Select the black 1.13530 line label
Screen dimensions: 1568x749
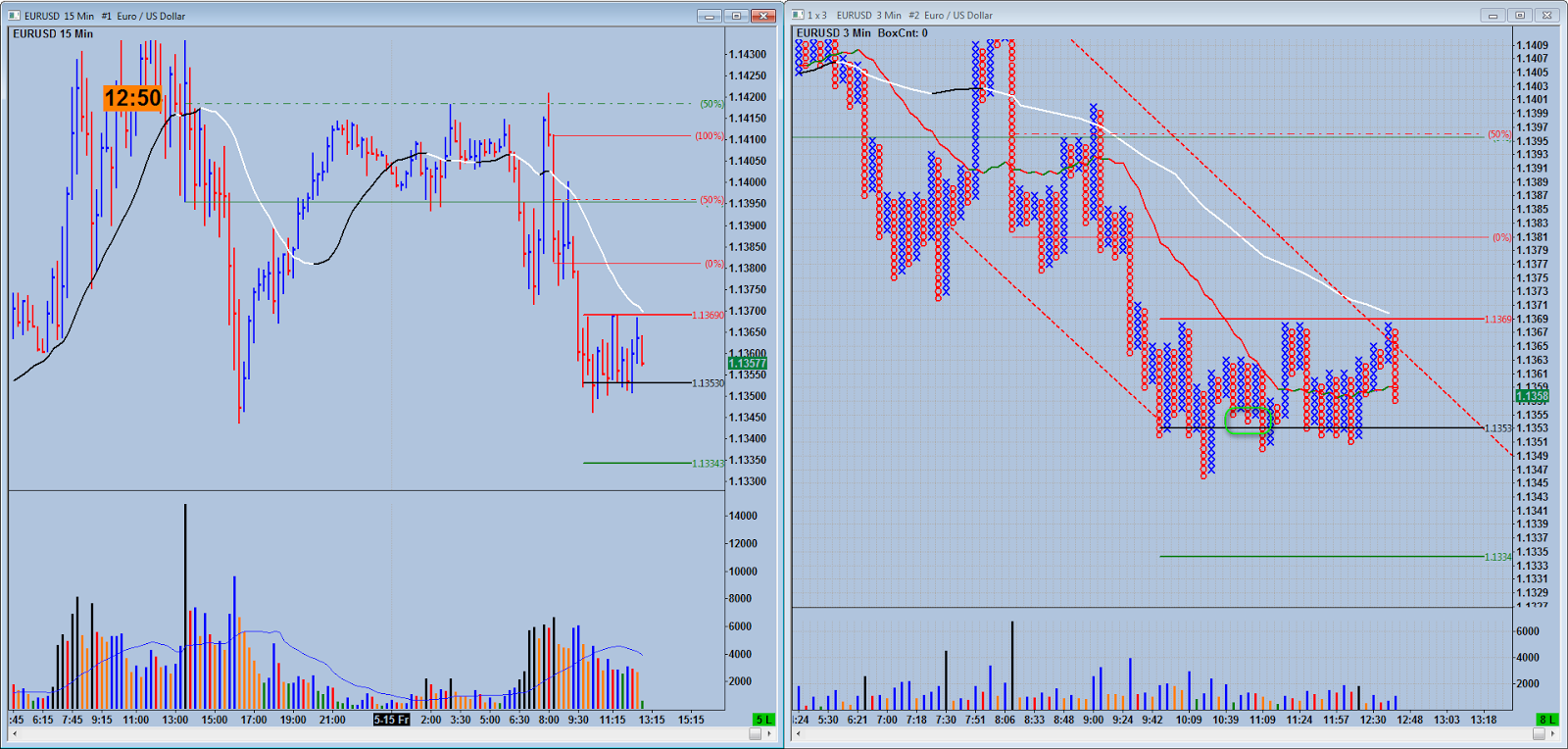coord(708,383)
